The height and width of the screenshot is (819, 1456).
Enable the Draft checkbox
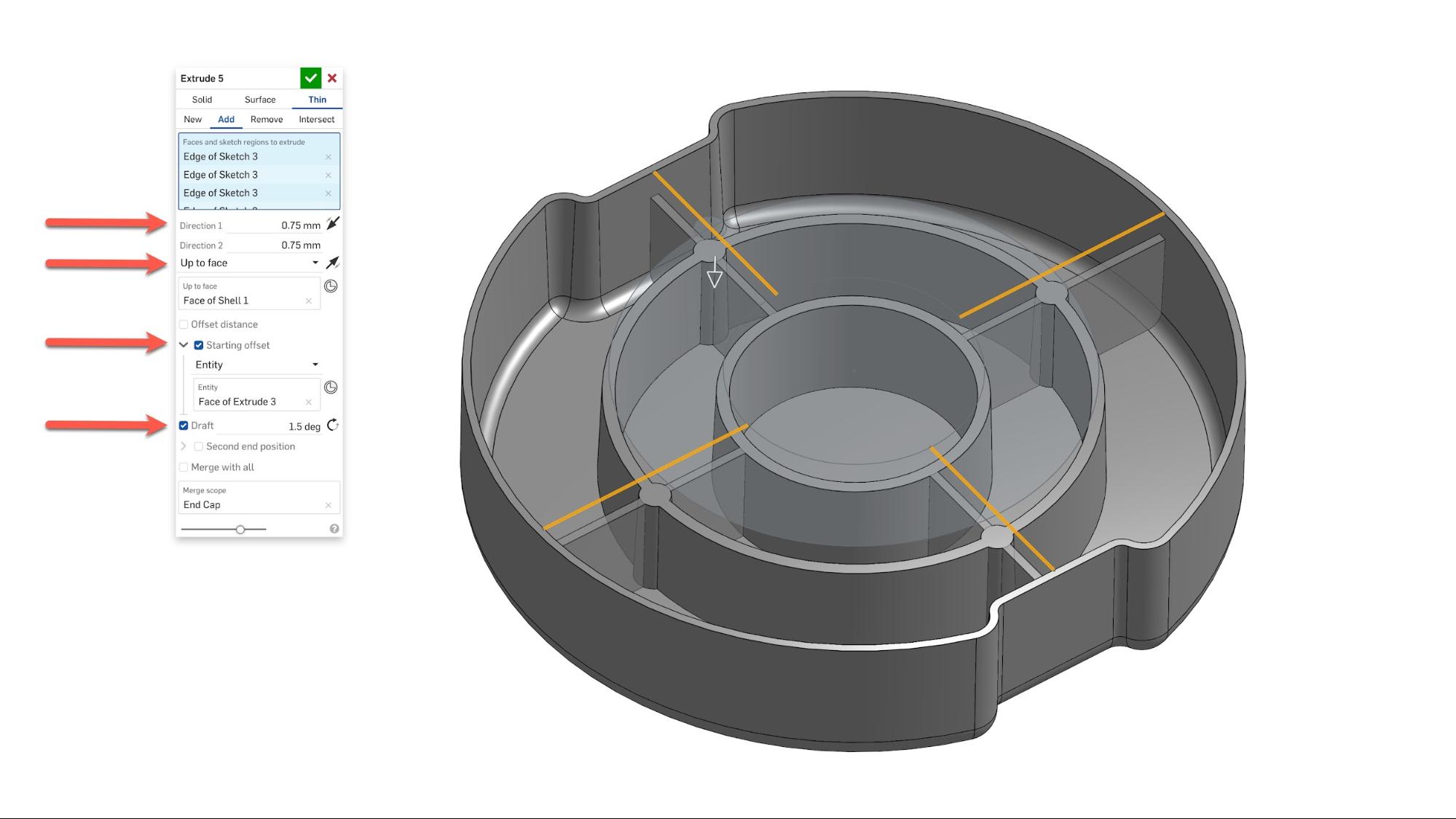pos(185,425)
